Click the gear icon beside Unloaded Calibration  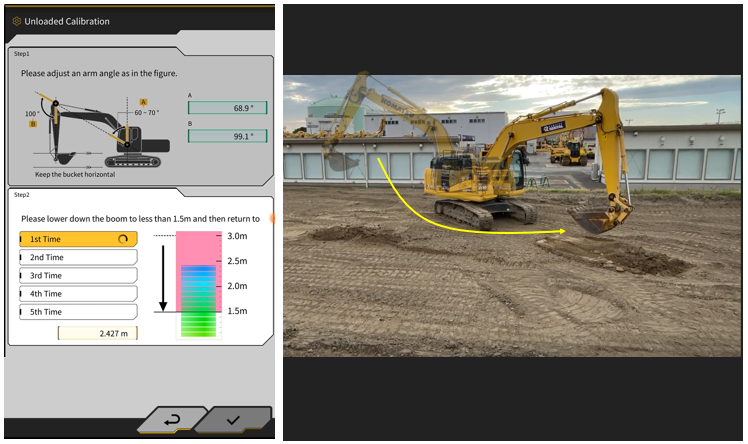[16, 21]
